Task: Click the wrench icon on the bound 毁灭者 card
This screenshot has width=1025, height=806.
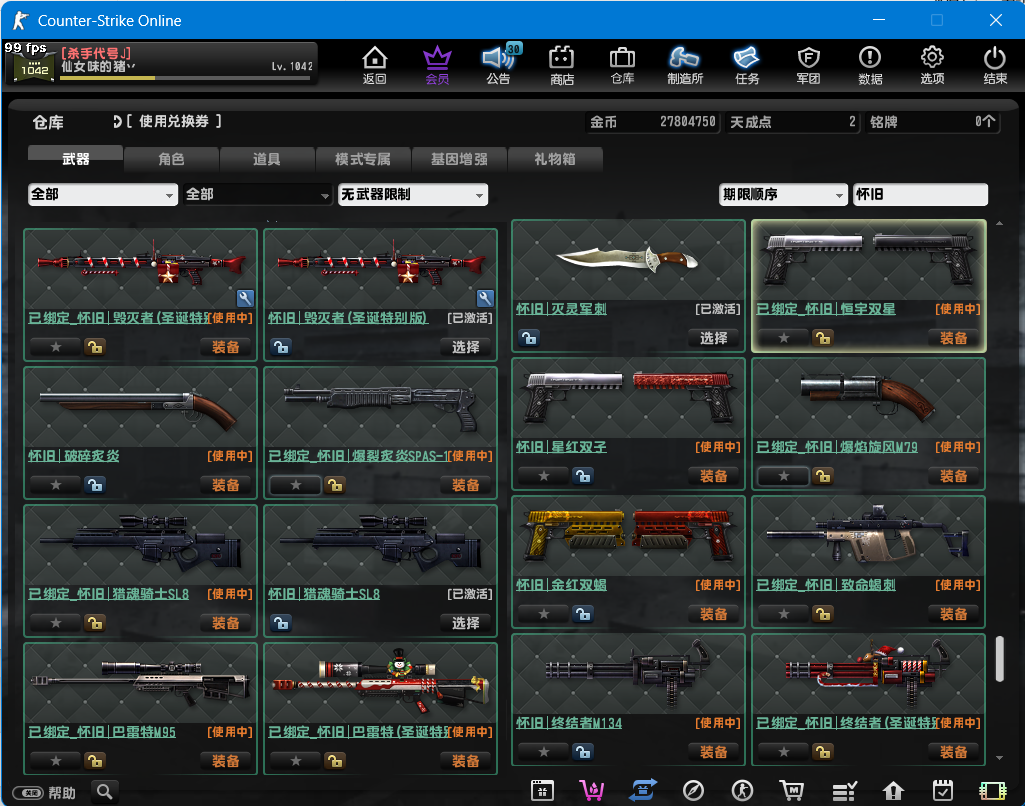Action: click(x=245, y=299)
